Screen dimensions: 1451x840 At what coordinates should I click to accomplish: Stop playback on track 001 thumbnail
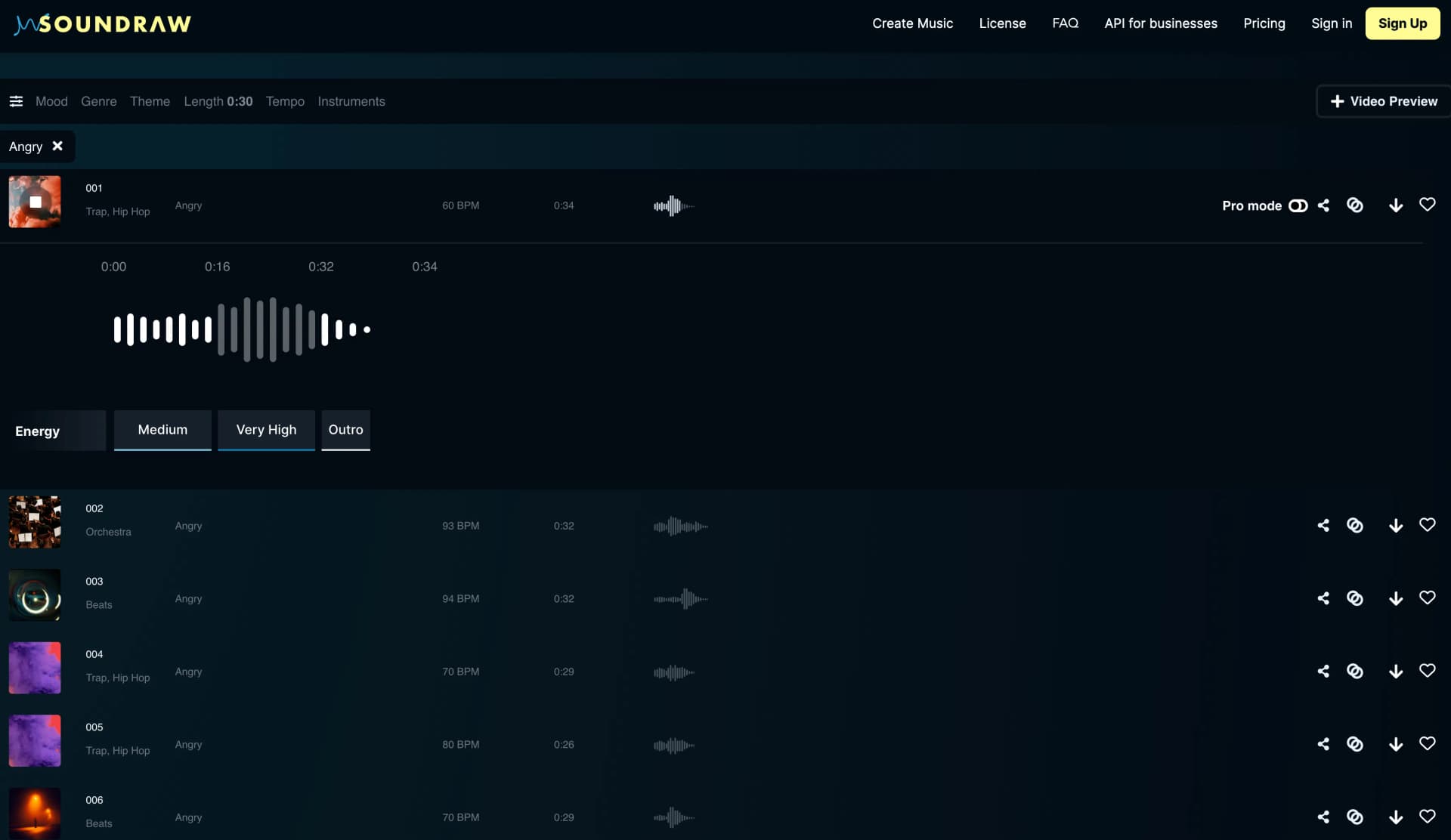tap(35, 202)
